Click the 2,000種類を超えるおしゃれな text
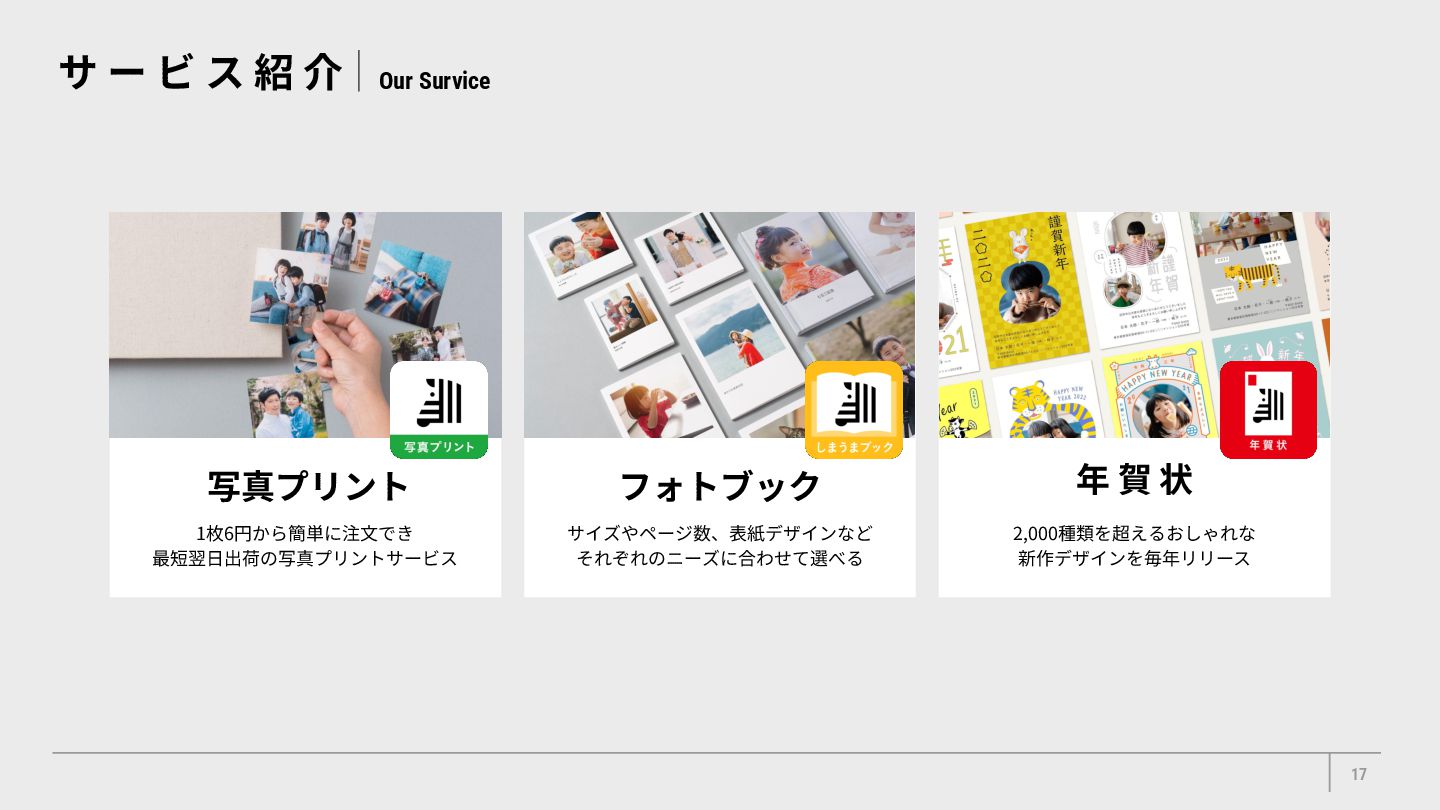This screenshot has width=1440, height=810. point(1134,533)
